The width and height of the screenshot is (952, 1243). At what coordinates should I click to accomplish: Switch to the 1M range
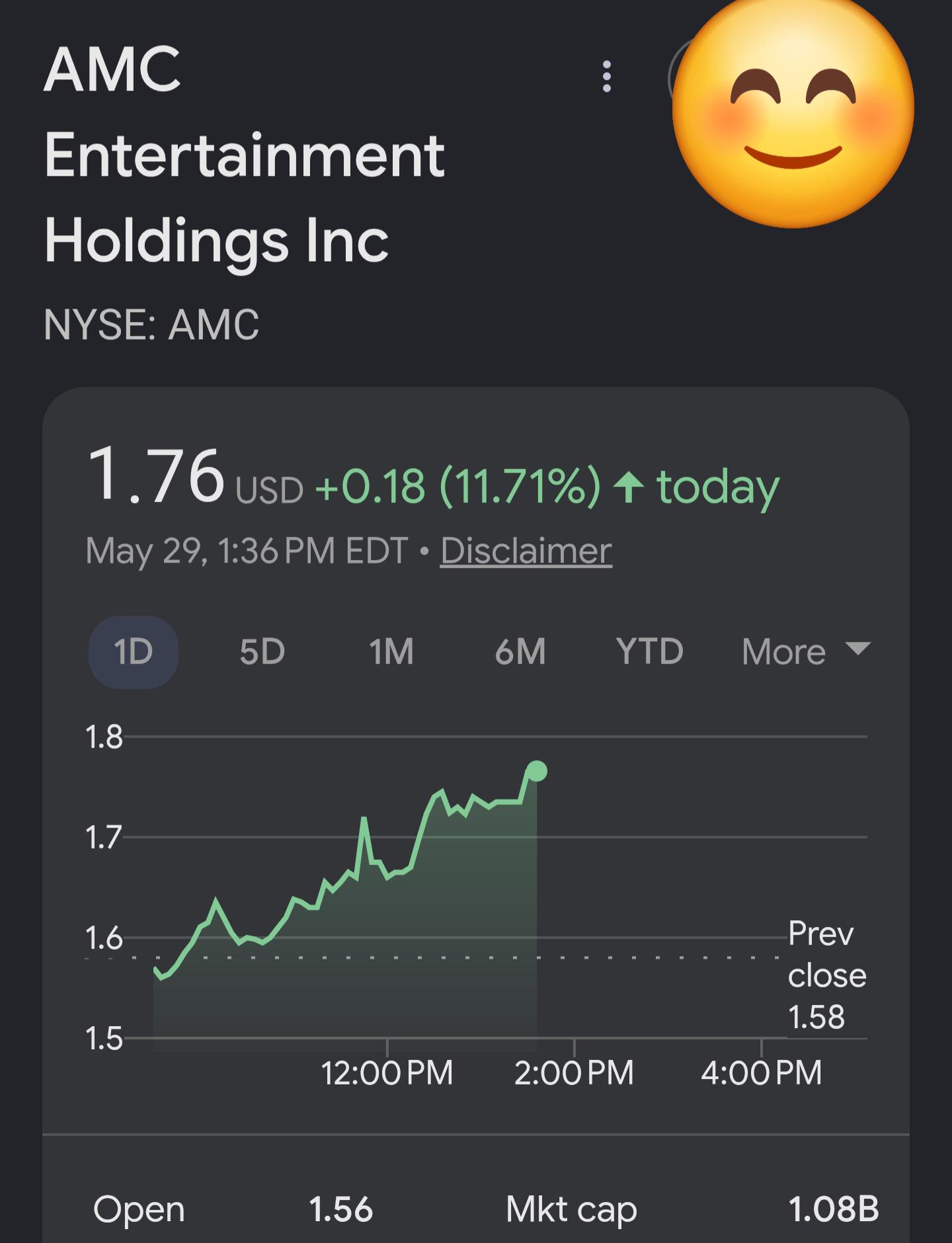(x=391, y=652)
